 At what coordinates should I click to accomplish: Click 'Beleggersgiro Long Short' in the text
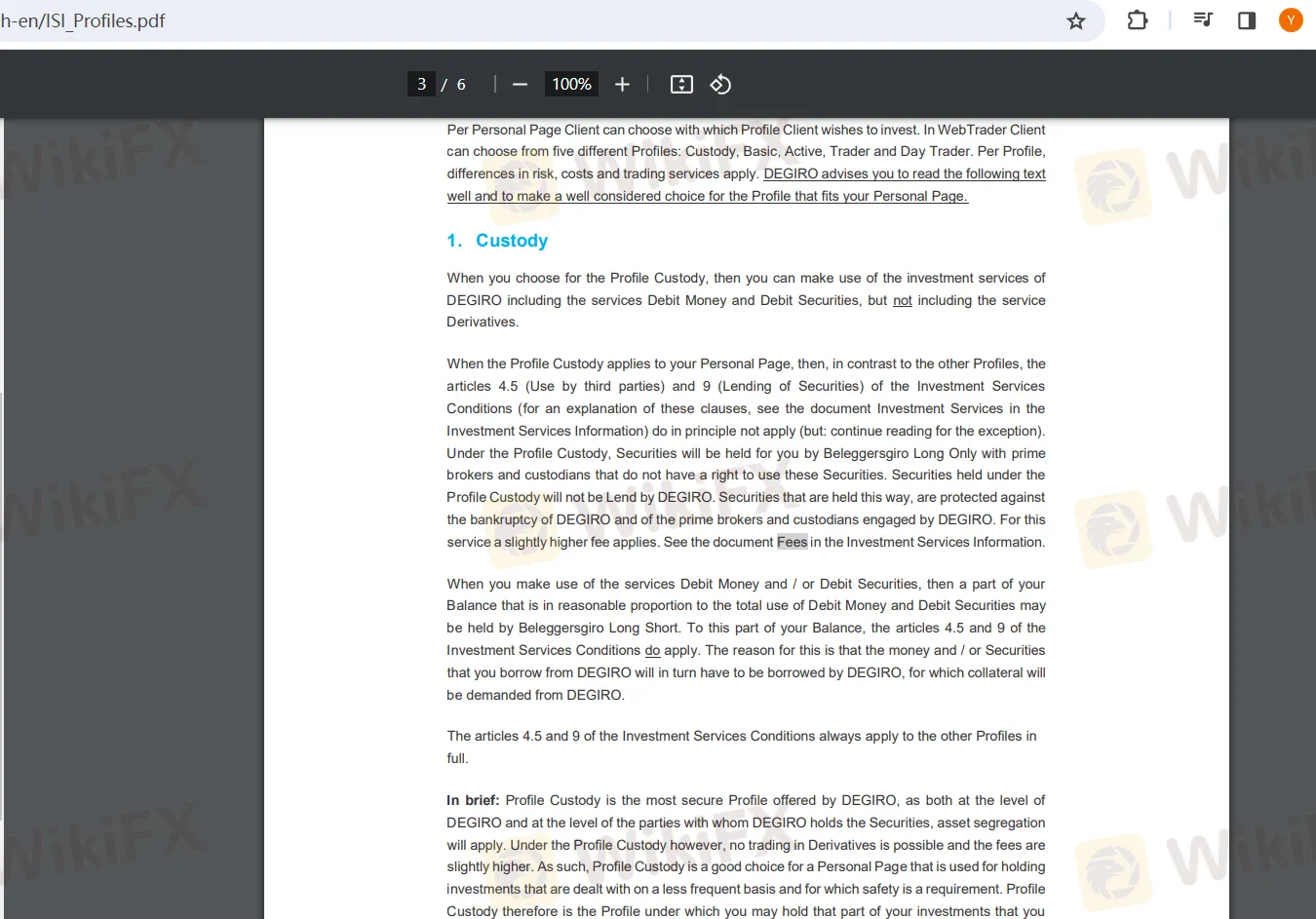599,628
